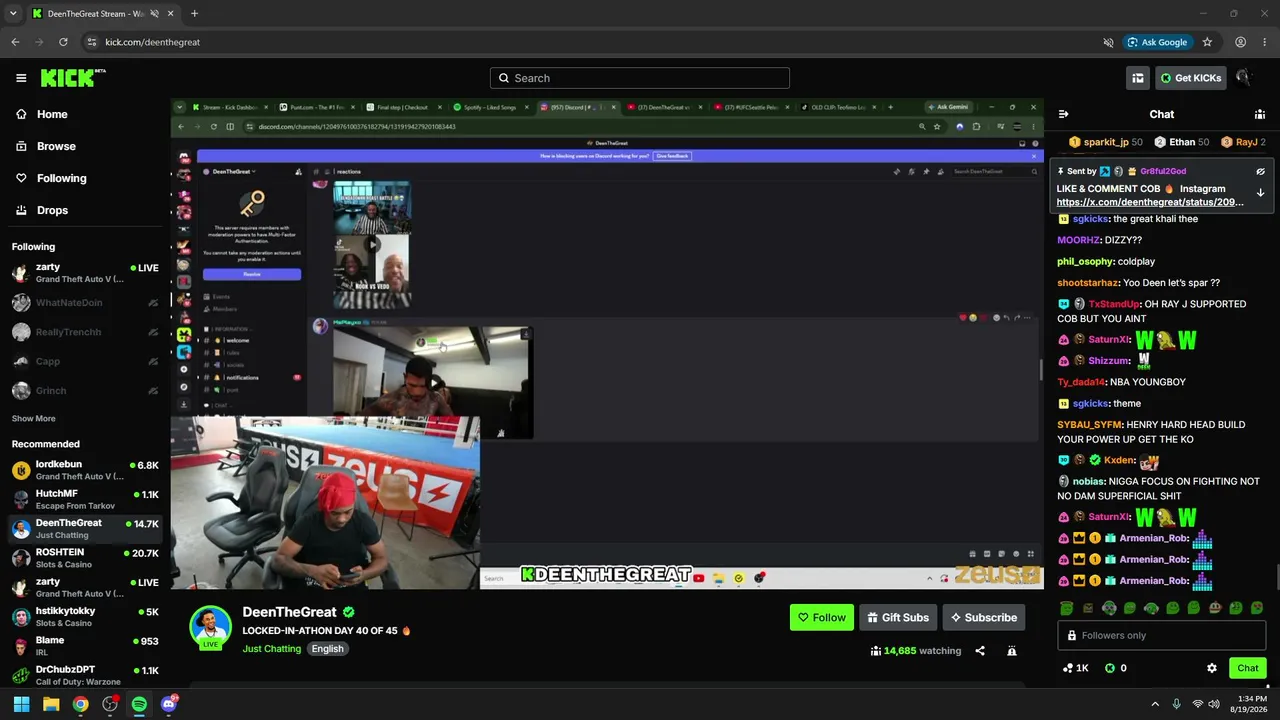Viewport: 1280px width, 720px height.
Task: Report the stream with the siren icon
Action: click(x=1011, y=651)
